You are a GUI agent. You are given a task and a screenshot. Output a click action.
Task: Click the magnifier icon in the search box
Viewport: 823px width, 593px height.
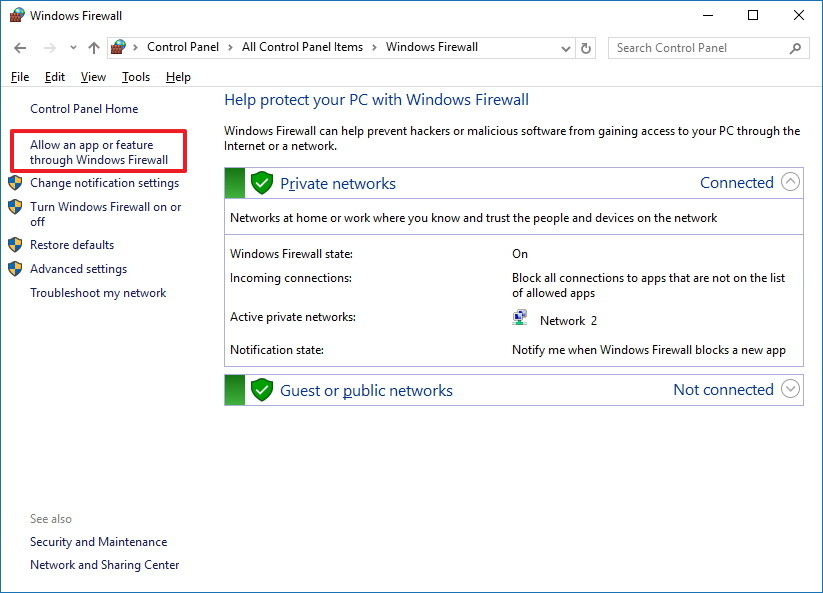794,47
